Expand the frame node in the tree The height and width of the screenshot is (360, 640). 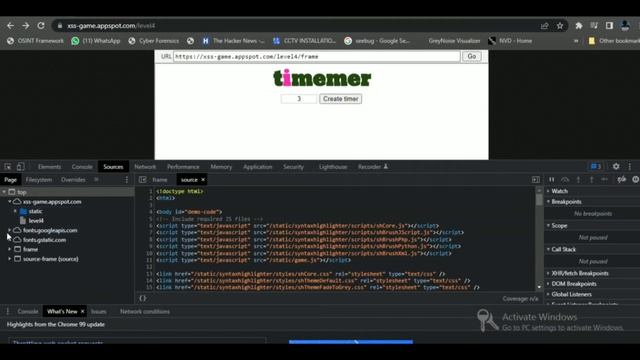point(9,249)
